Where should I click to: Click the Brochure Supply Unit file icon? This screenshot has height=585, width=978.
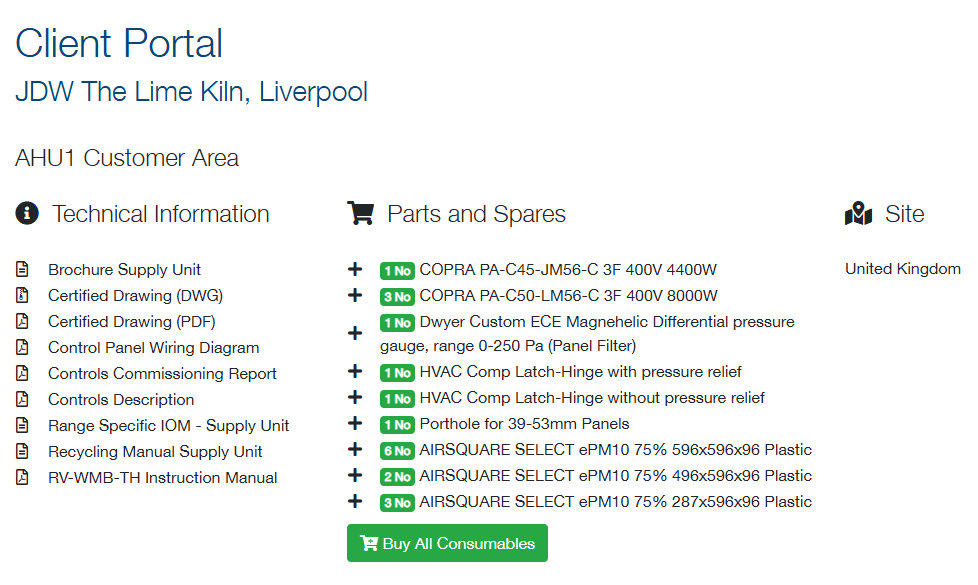(x=22, y=270)
